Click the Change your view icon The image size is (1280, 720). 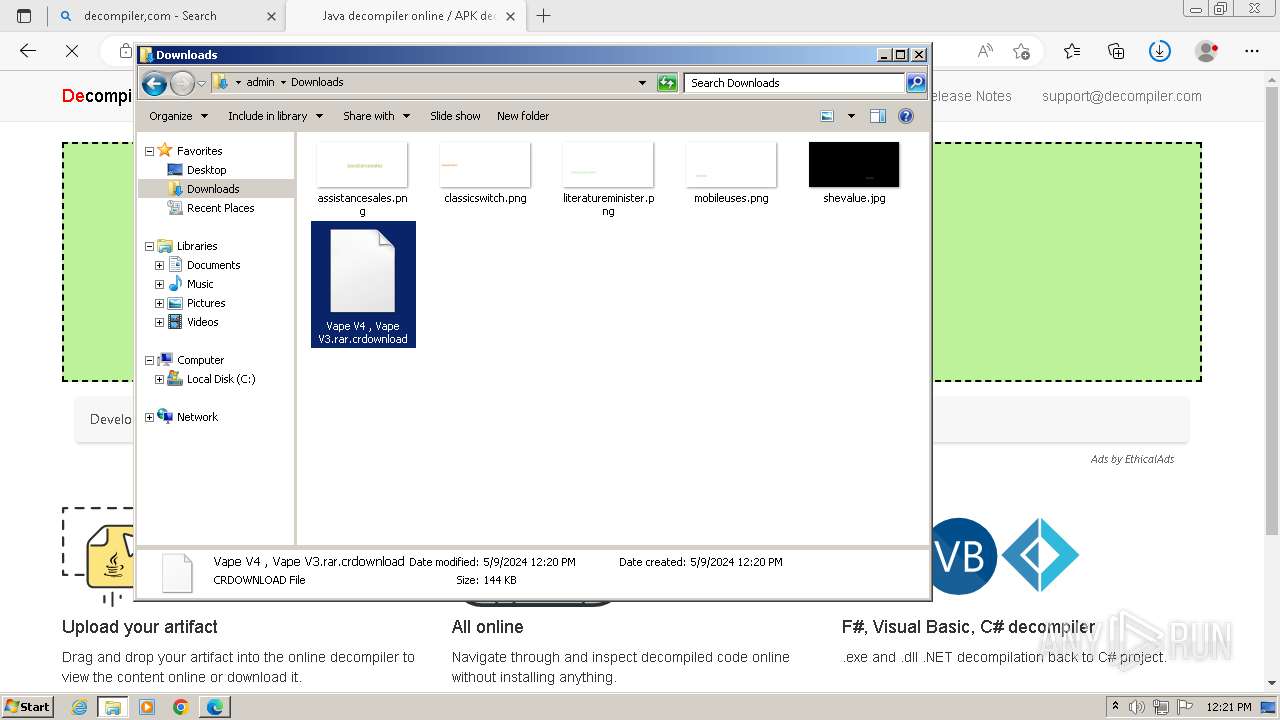coord(827,116)
